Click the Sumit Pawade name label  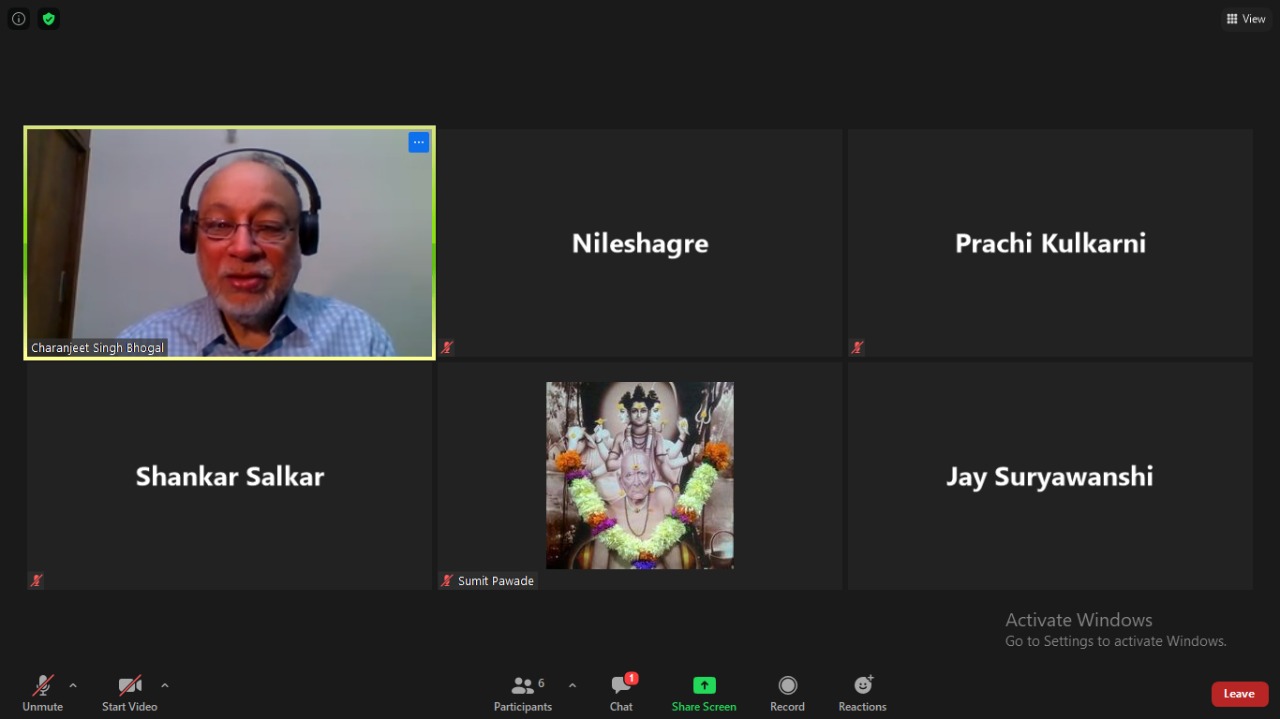pos(496,581)
